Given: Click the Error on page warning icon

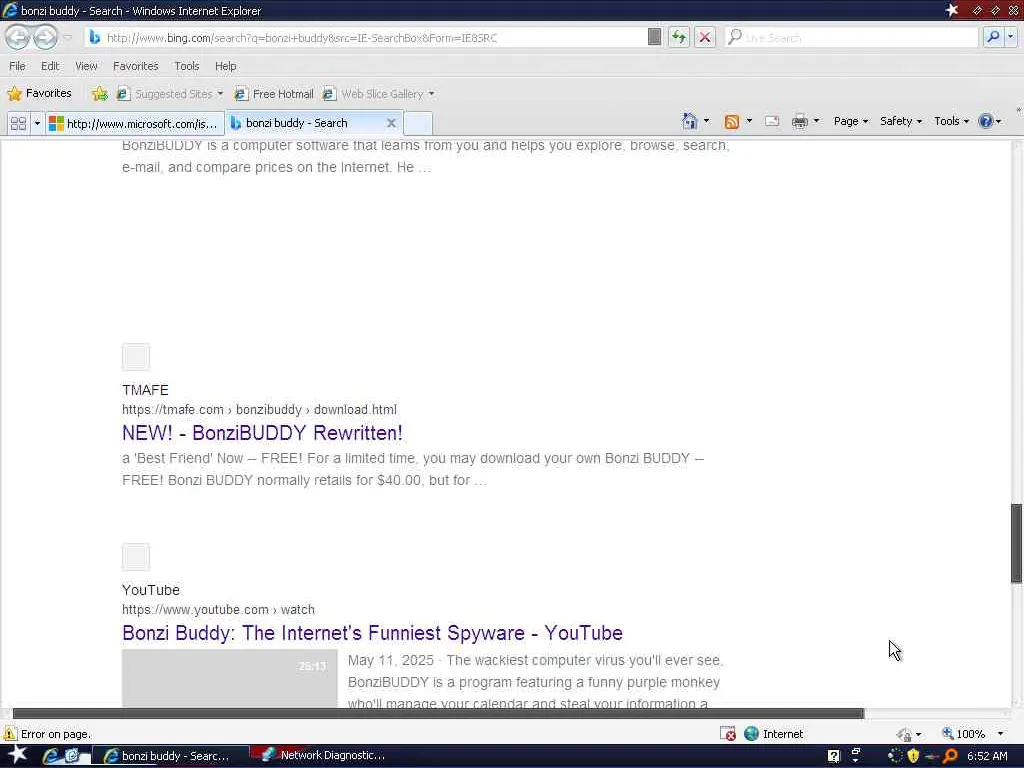Looking at the screenshot, I should tap(9, 733).
